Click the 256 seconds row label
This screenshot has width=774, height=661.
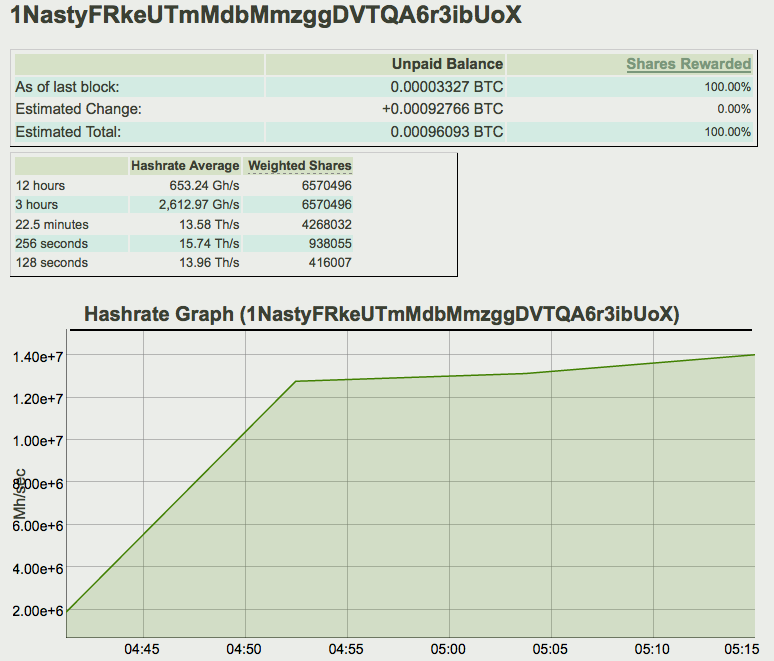[51, 243]
